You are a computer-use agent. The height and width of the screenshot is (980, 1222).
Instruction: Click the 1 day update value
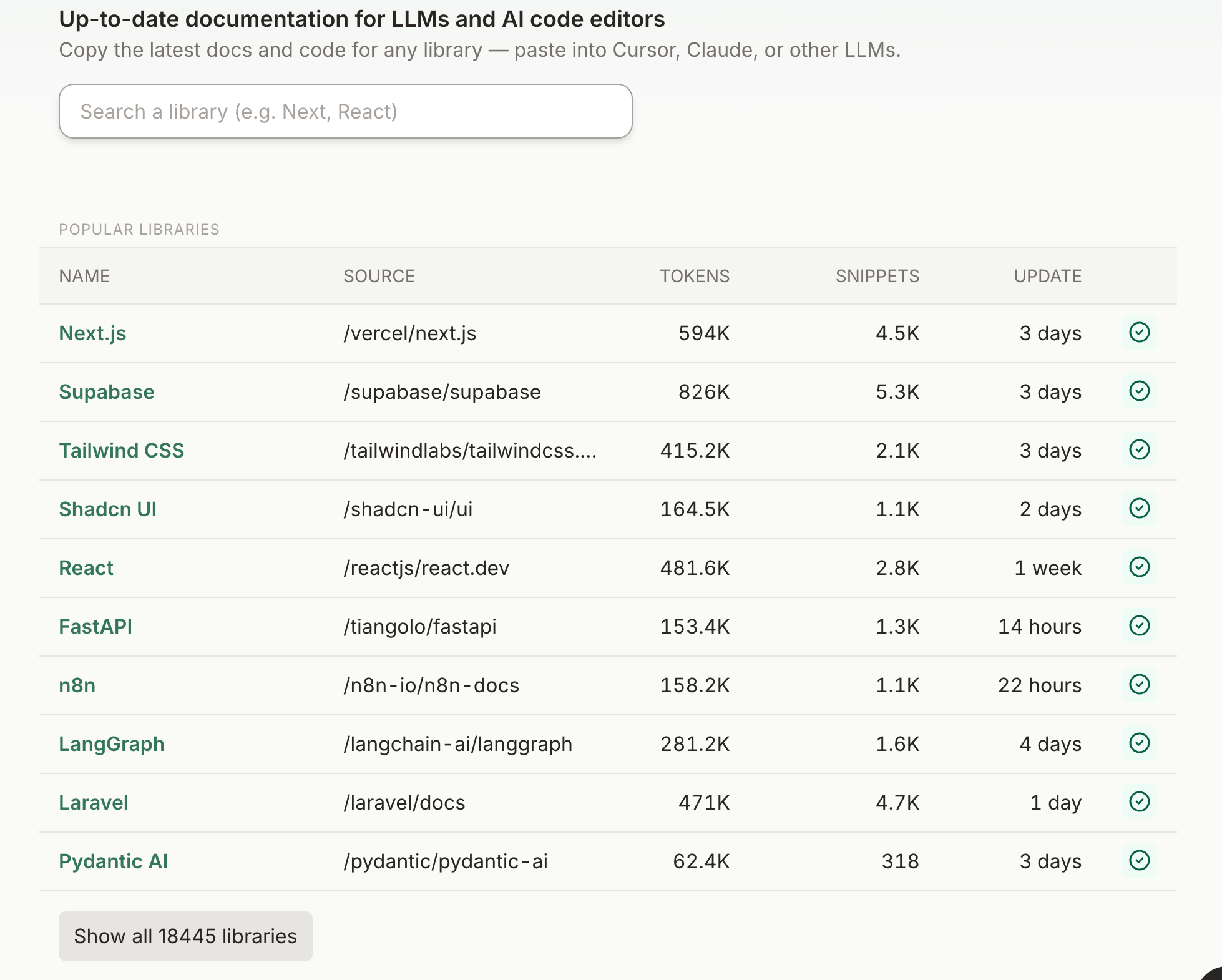coord(1055,803)
